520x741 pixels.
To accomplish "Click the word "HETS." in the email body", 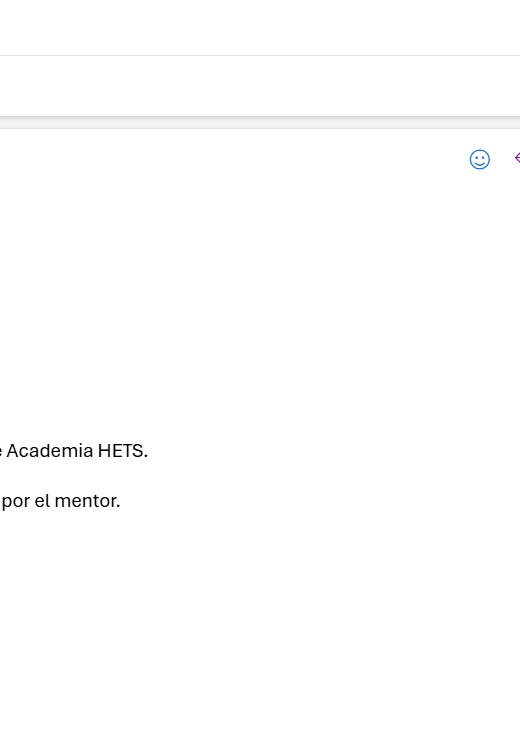I will coord(123,451).
